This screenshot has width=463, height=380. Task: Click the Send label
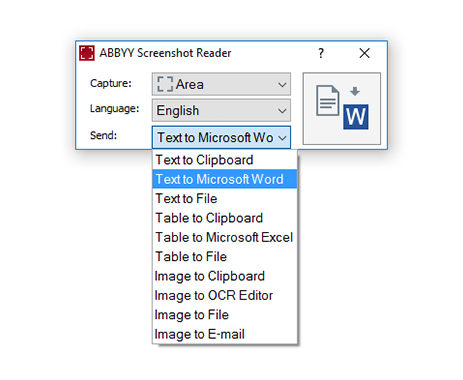pos(103,135)
